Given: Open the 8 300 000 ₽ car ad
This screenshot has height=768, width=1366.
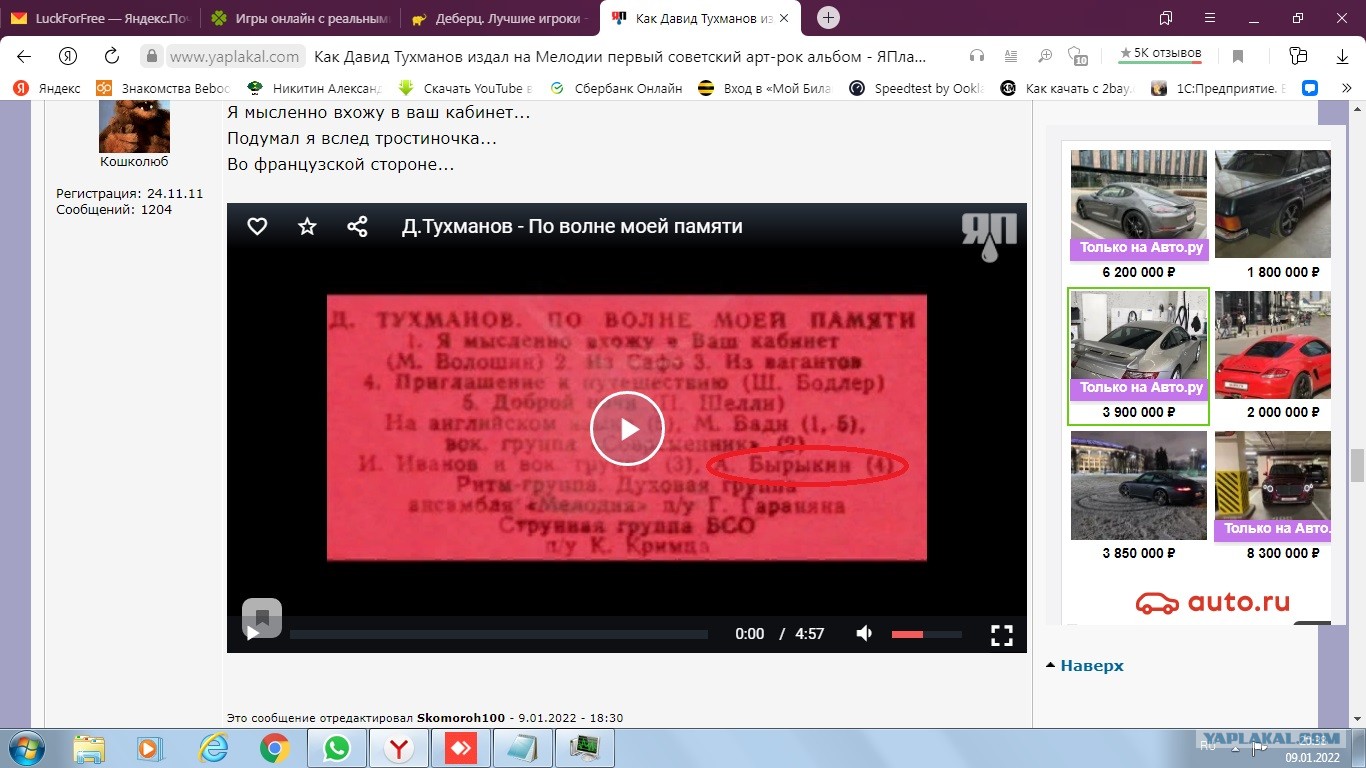Looking at the screenshot, I should 1274,496.
